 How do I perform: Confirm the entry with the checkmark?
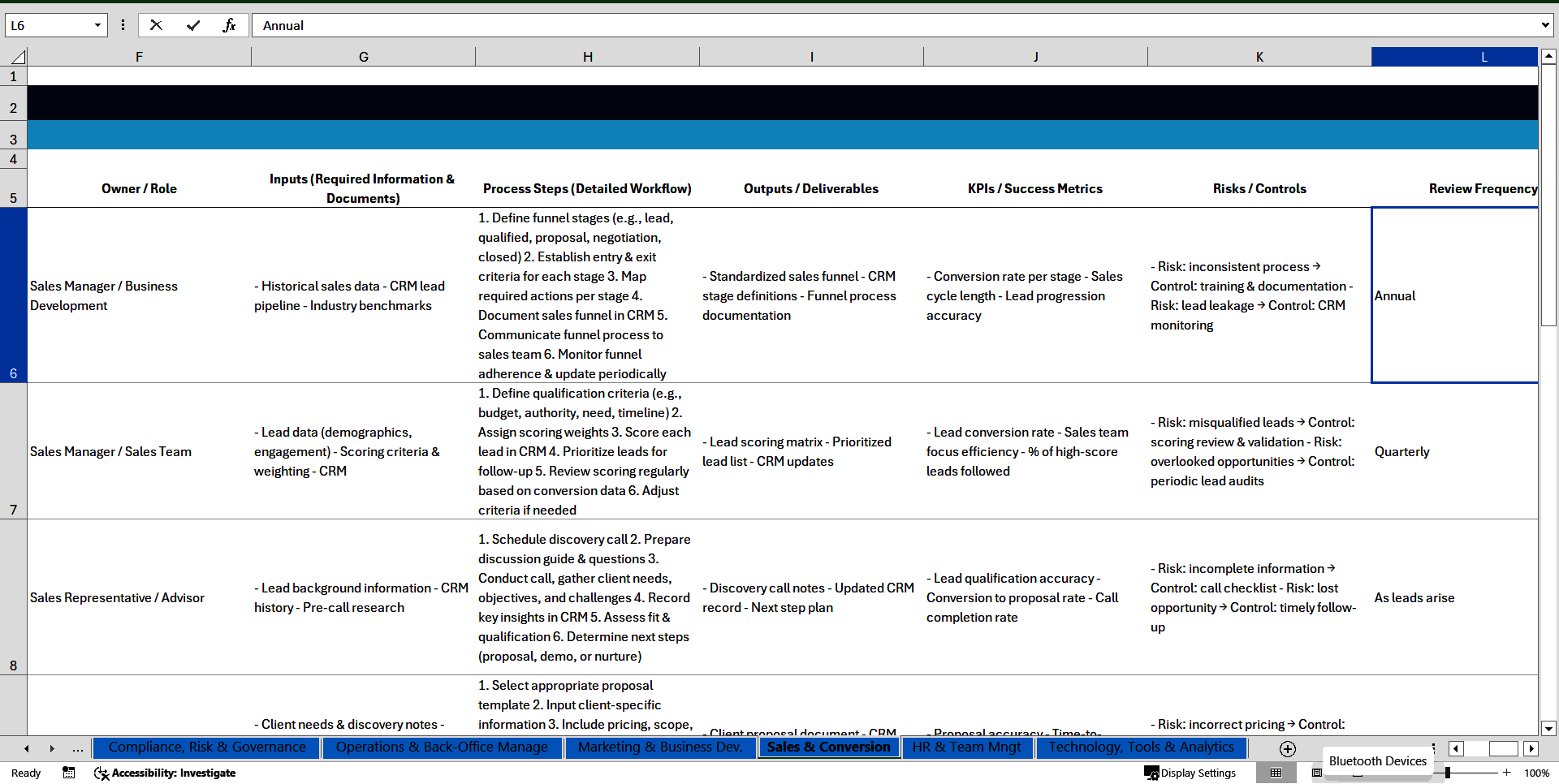click(x=193, y=25)
